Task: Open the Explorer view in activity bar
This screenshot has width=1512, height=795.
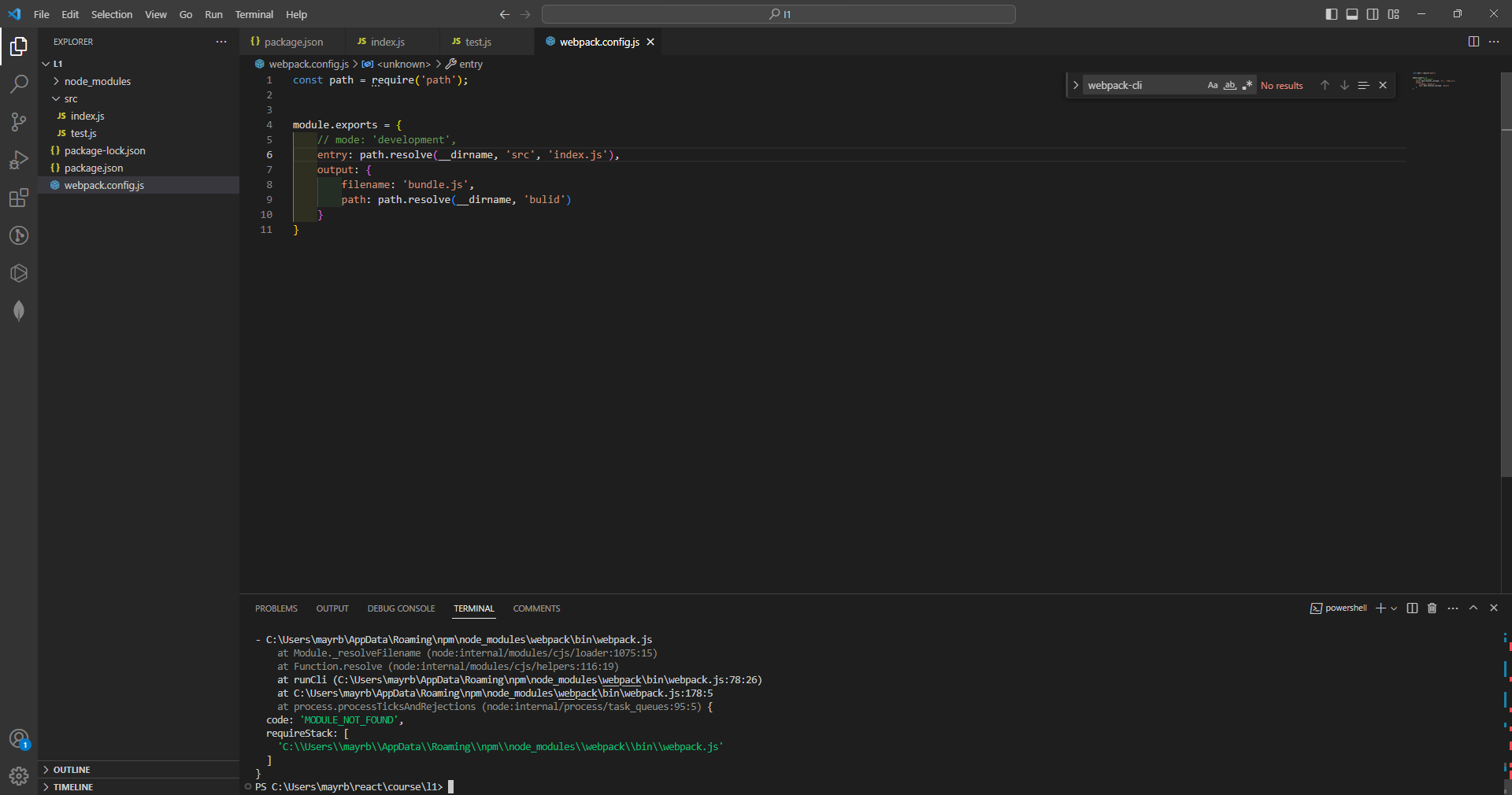Action: coord(19,47)
